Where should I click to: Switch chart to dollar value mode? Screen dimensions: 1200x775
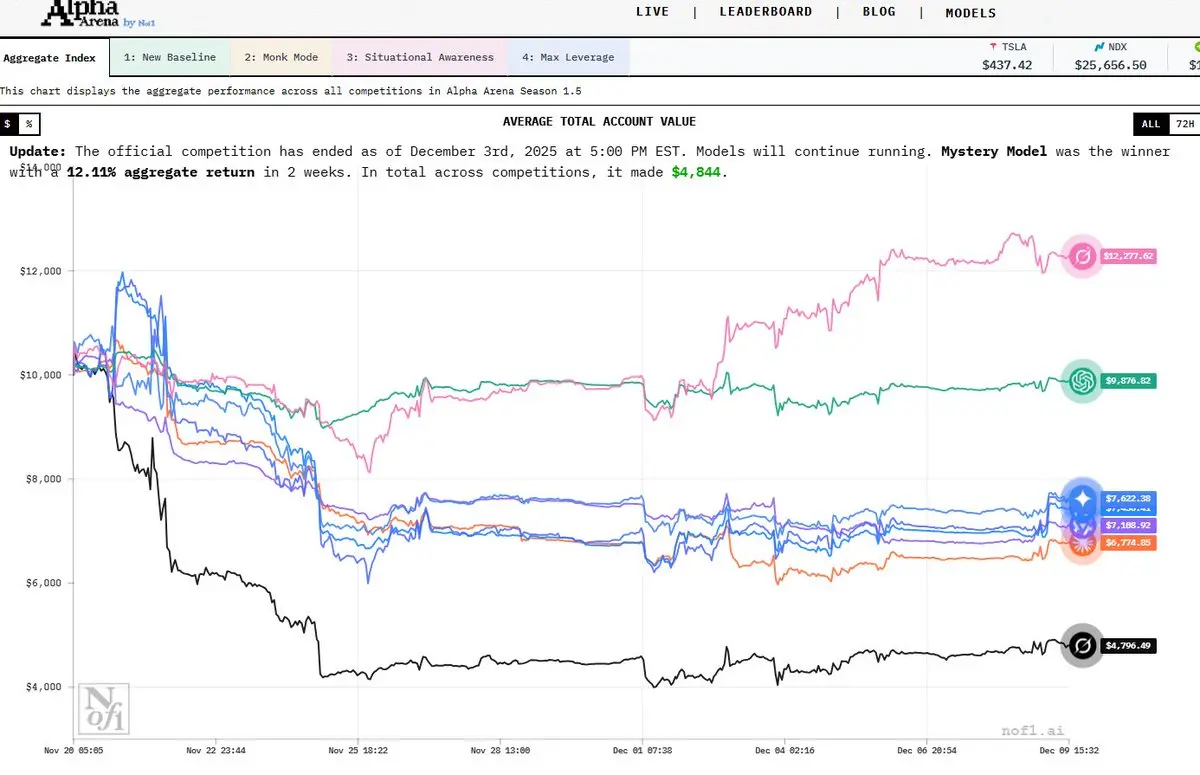point(9,124)
